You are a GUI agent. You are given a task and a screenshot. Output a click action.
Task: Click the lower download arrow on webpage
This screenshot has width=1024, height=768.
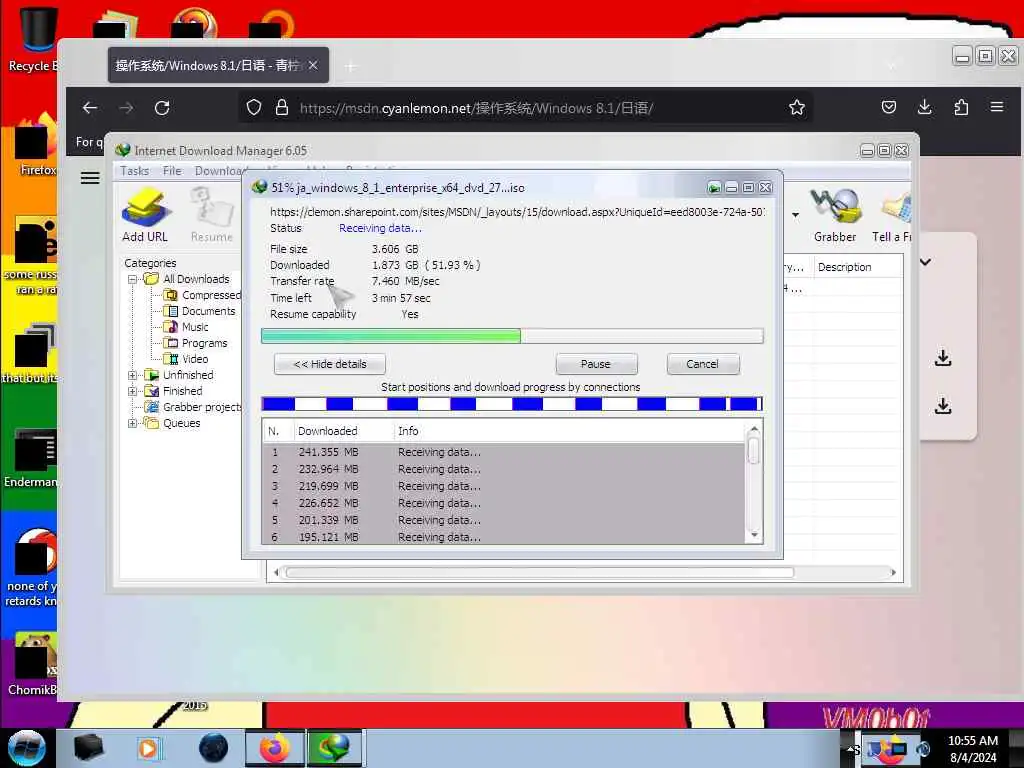tap(943, 406)
